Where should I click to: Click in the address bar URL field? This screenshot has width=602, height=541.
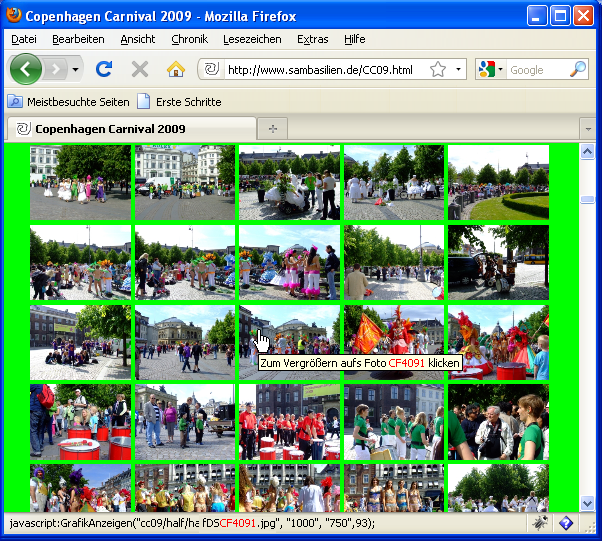320,70
